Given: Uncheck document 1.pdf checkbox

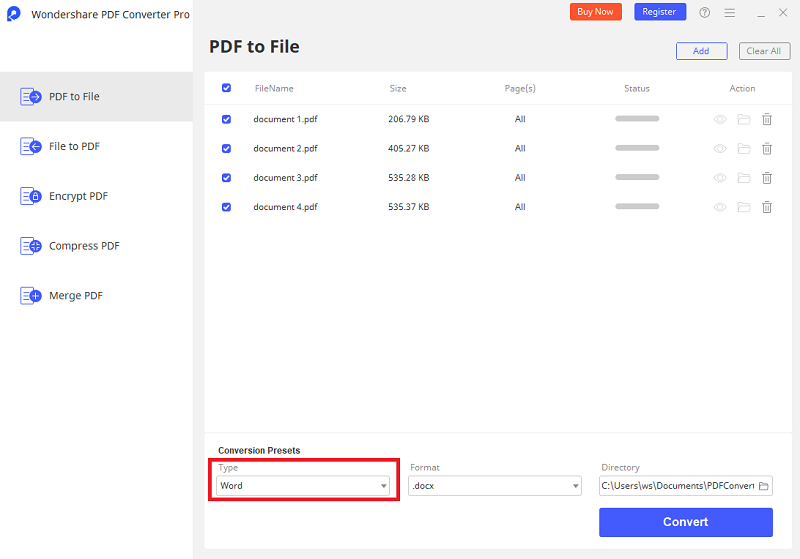Looking at the screenshot, I should 227,119.
